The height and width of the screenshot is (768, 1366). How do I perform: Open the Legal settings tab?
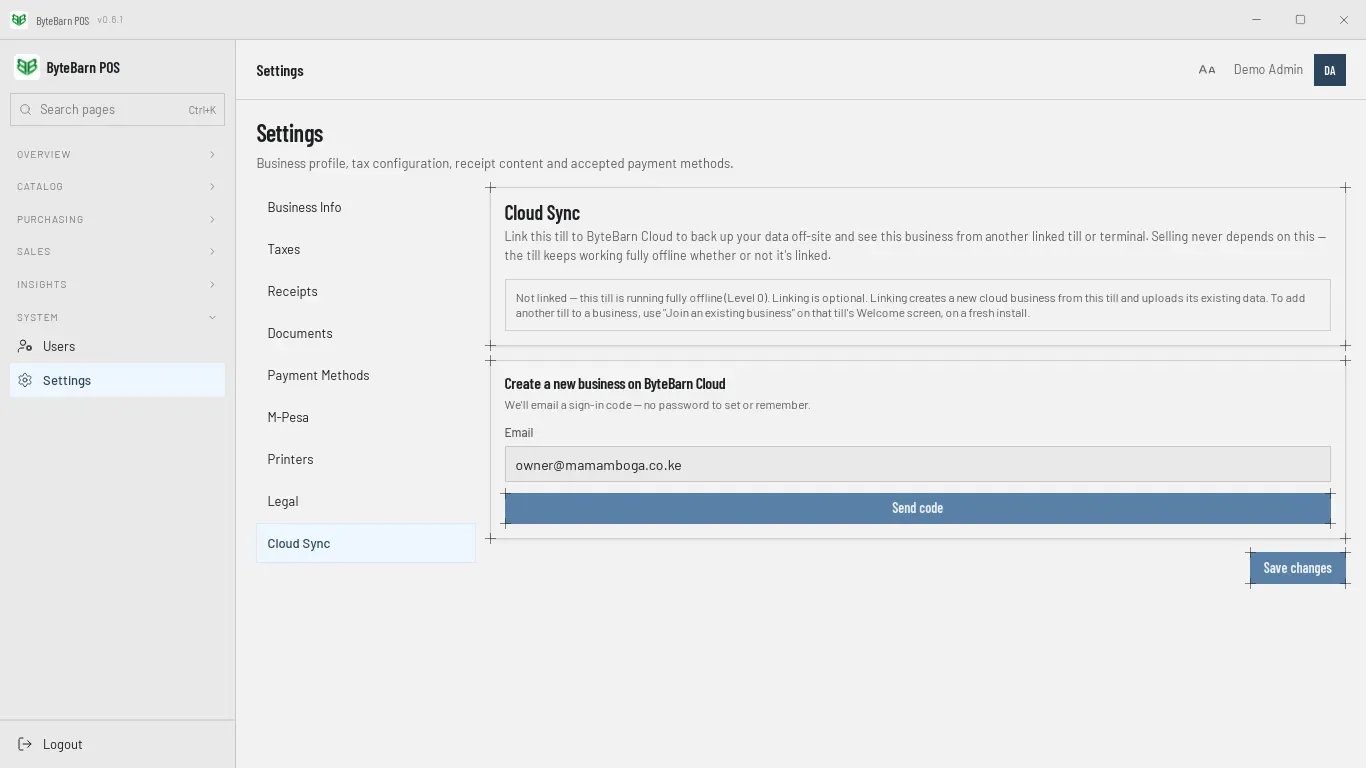click(x=366, y=501)
